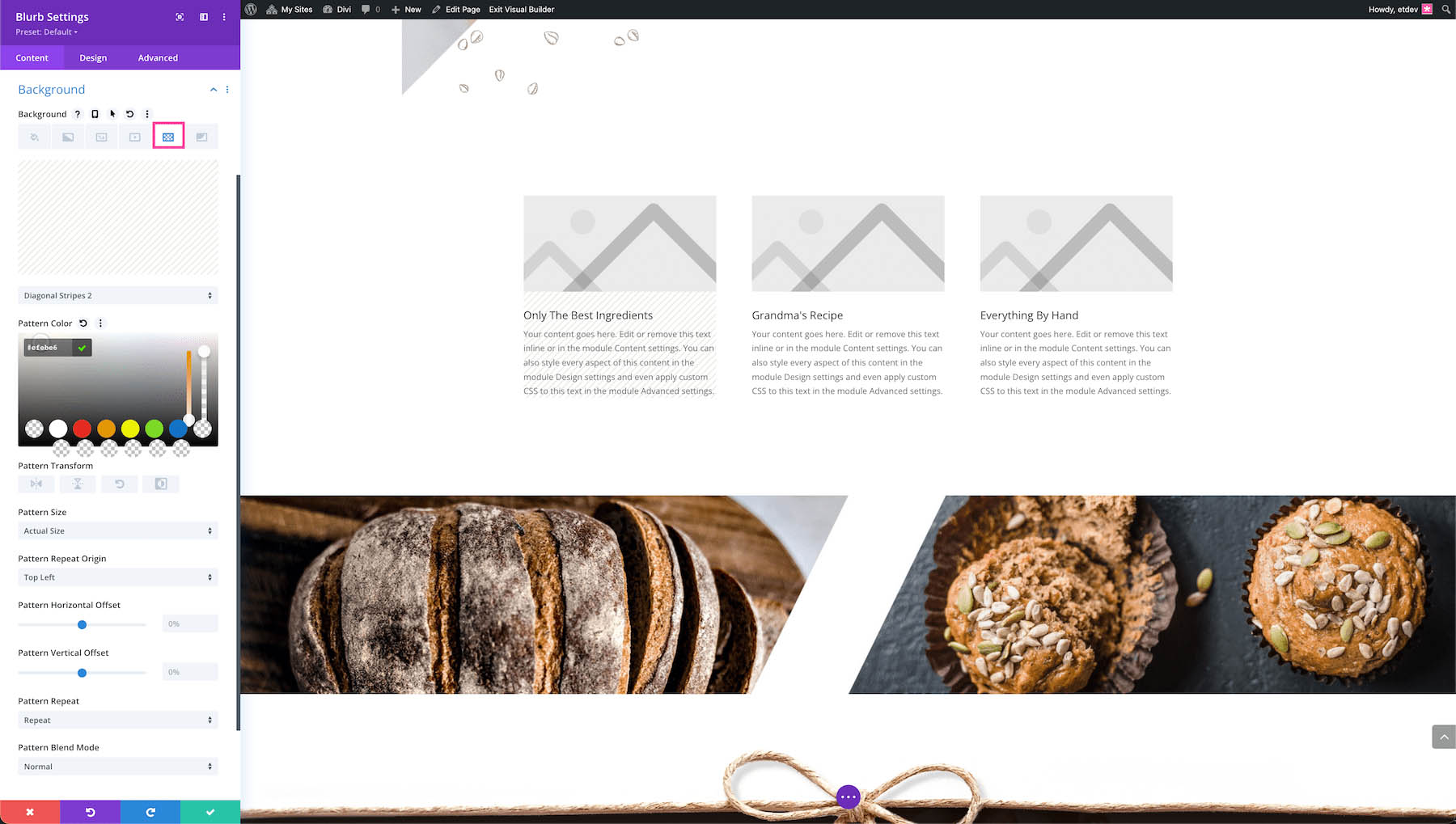Click the WordPress logo in the admin bar
Screen dimensions: 1456x824
(251, 10)
